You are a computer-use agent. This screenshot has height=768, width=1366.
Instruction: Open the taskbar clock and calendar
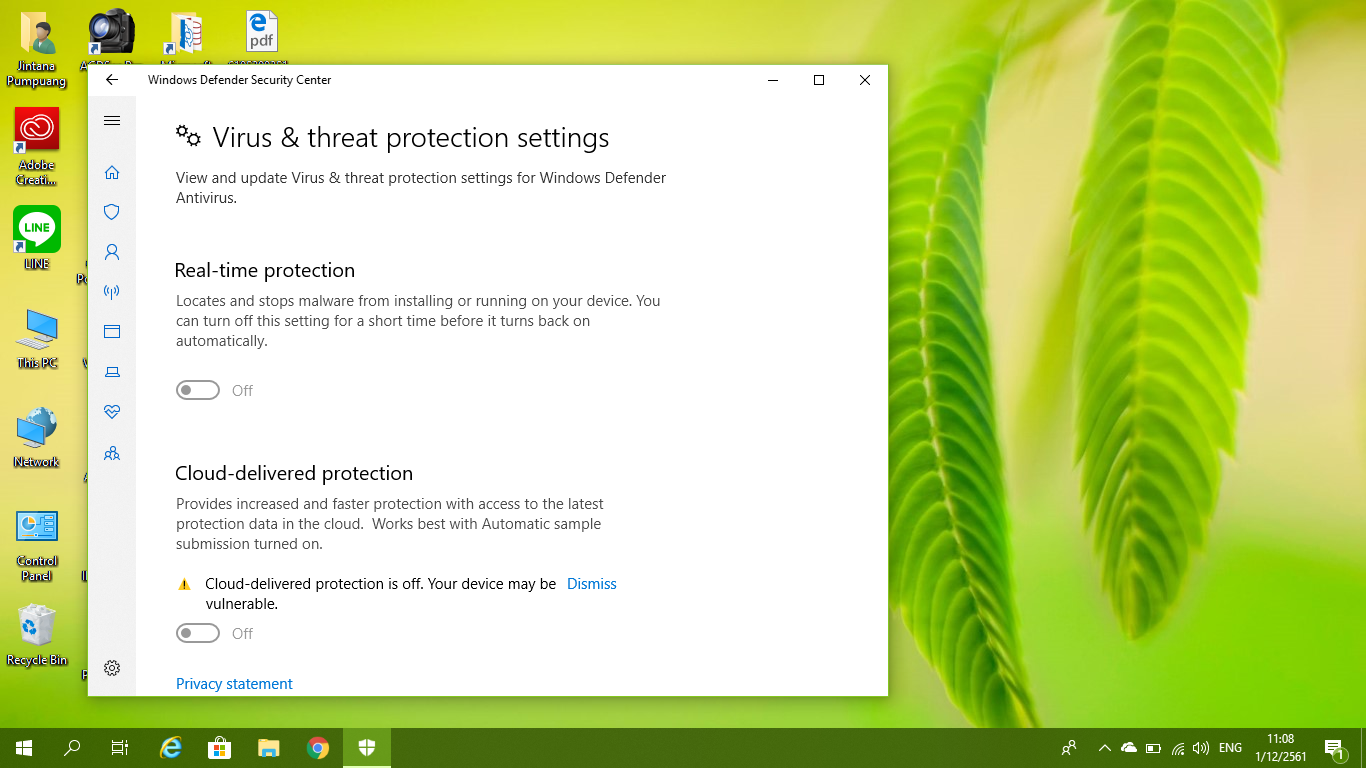(1280, 748)
